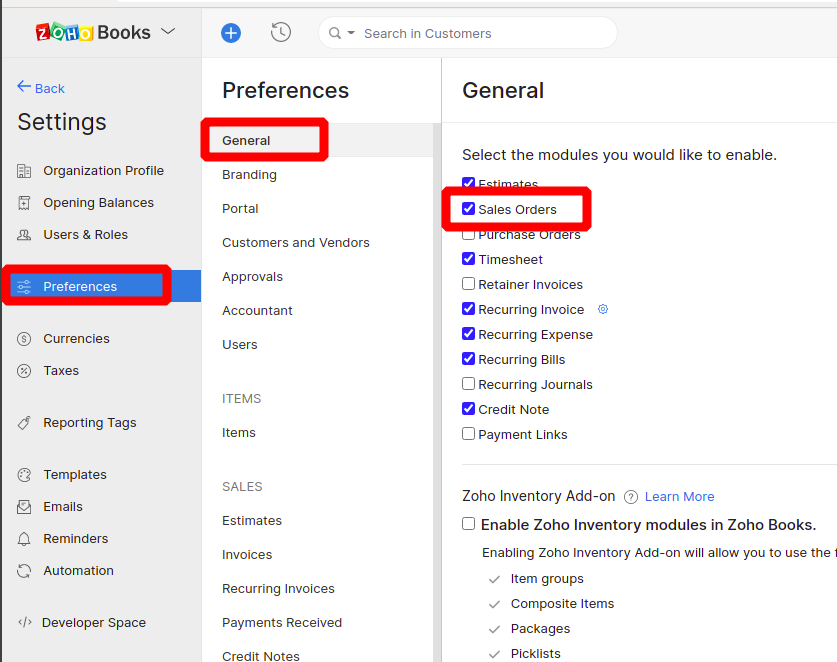This screenshot has width=837, height=662.
Task: Click the Taxes percent icon
Action: (24, 371)
